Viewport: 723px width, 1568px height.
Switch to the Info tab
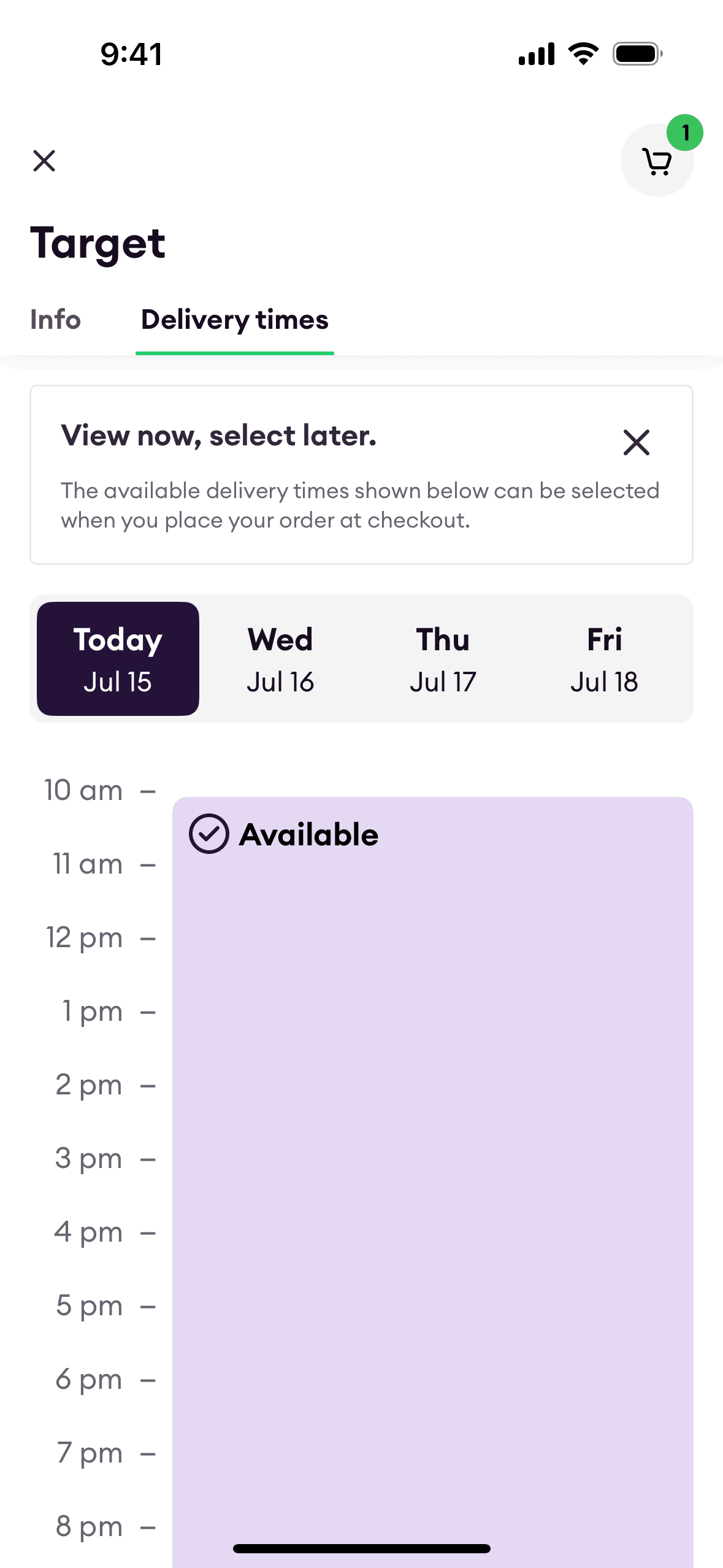tap(55, 320)
